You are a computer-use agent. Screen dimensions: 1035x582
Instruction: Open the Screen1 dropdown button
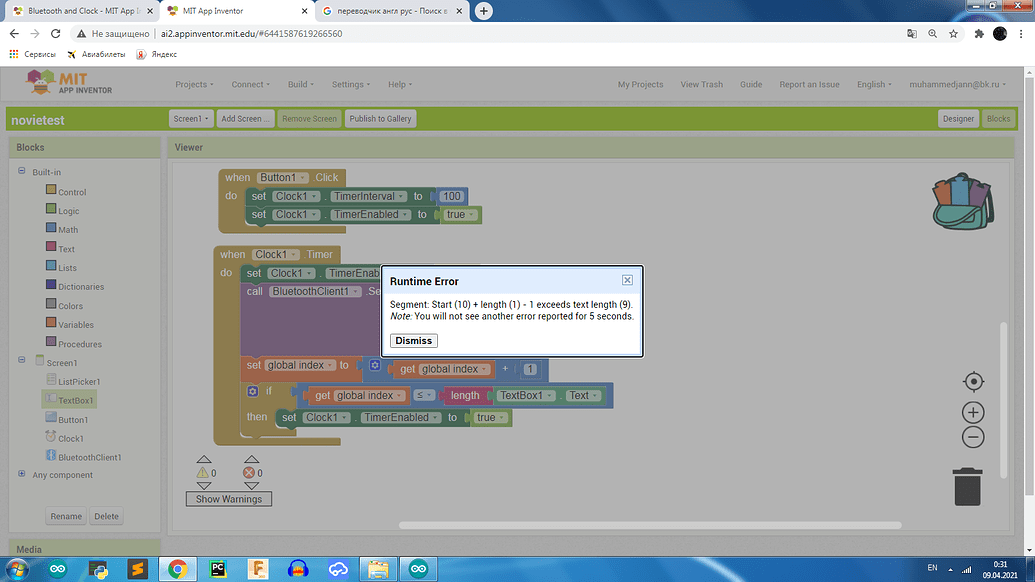coord(191,118)
